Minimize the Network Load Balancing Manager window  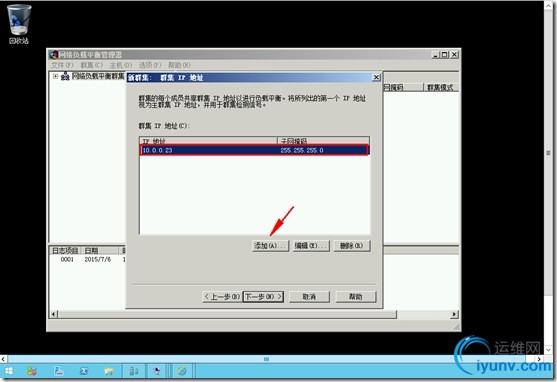436,55
